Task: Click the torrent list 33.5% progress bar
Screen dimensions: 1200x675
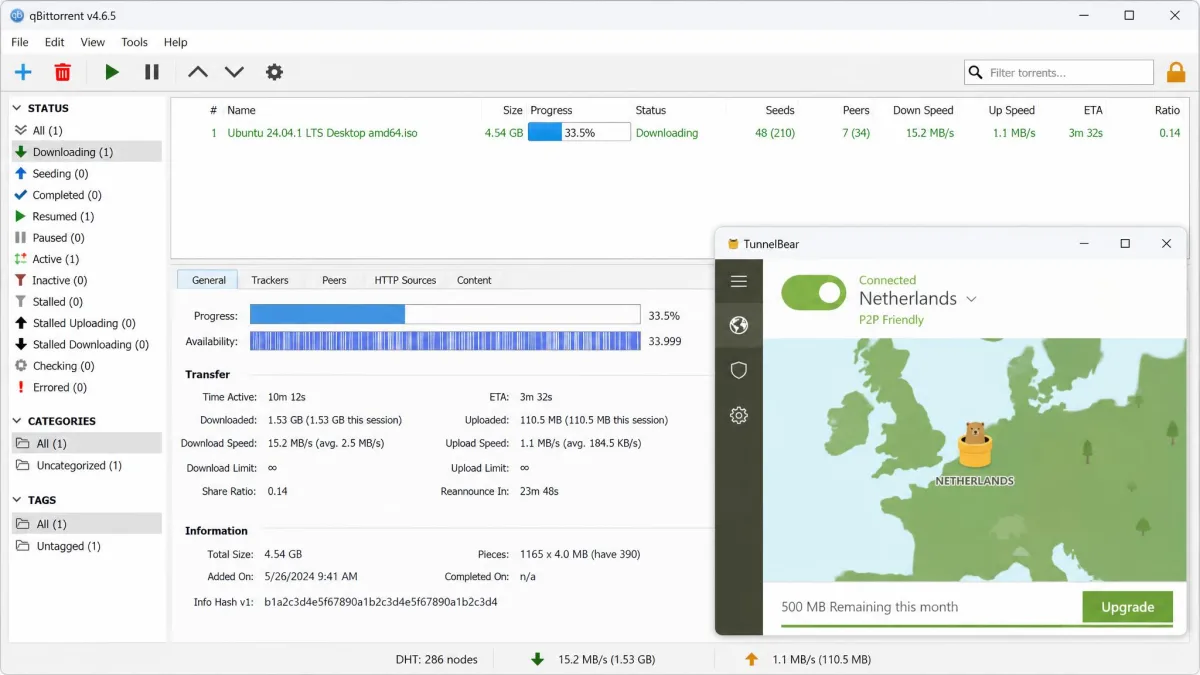Action: tap(579, 133)
